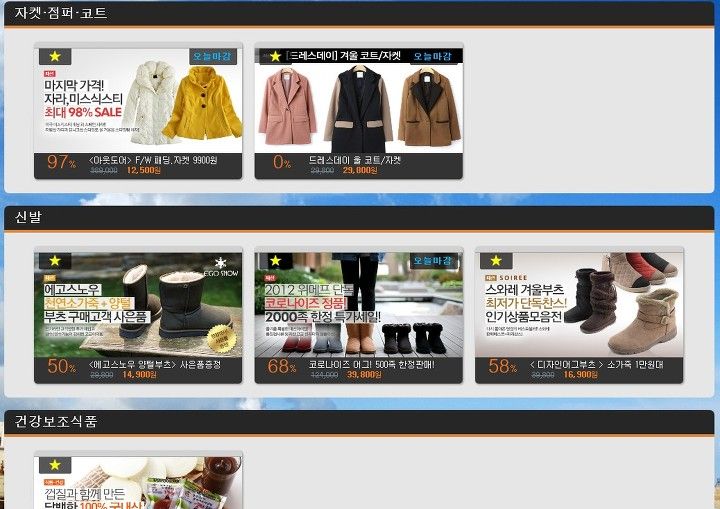
Task: Click [드레스데이] 겨울 코트/자켓 title bar
Action: pos(344,56)
